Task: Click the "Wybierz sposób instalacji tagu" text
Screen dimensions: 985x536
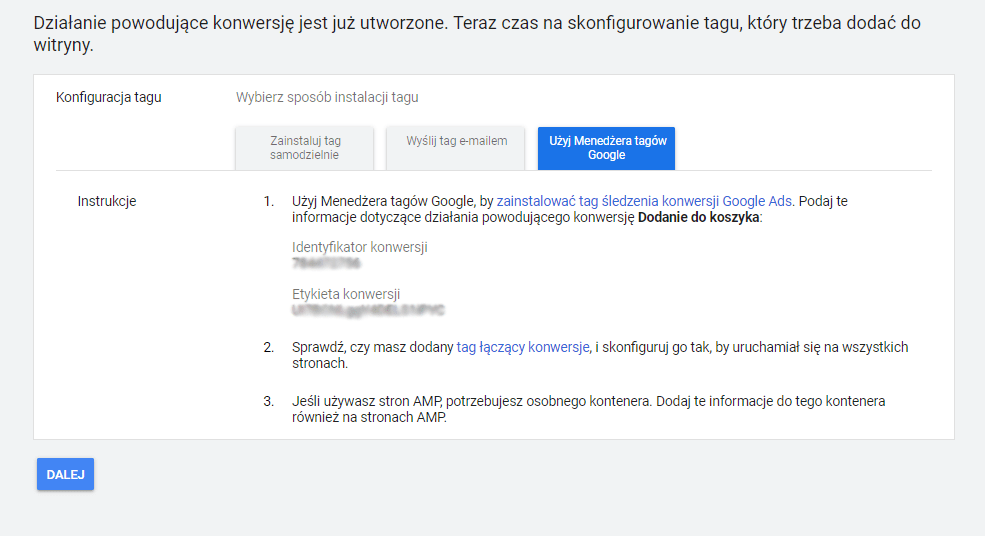Action: click(327, 97)
